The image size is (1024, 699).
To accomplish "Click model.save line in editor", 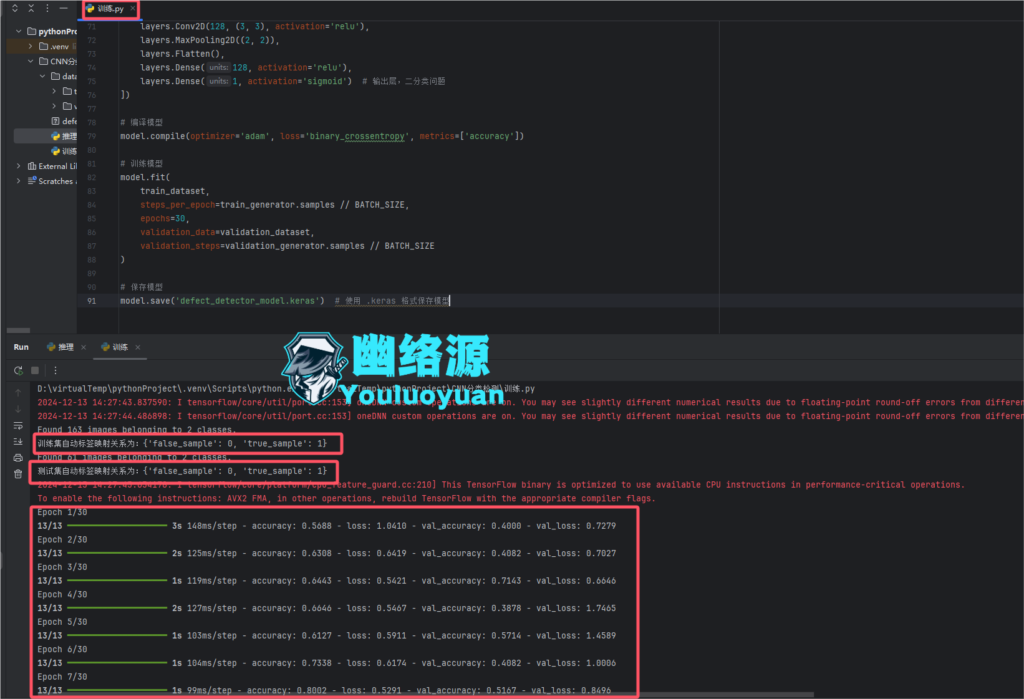I will coord(285,301).
